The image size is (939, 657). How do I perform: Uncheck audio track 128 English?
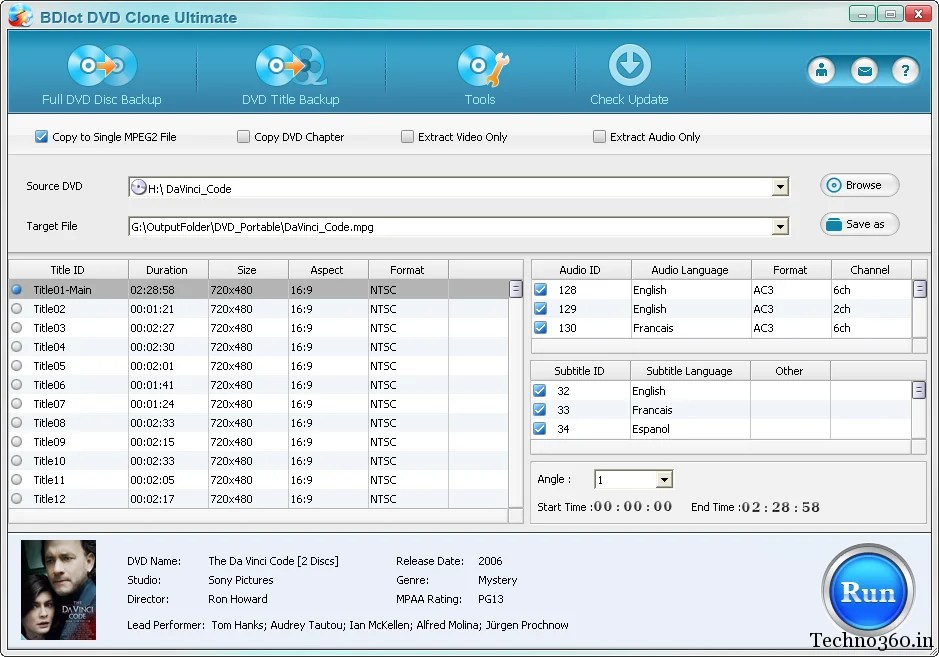(540, 290)
